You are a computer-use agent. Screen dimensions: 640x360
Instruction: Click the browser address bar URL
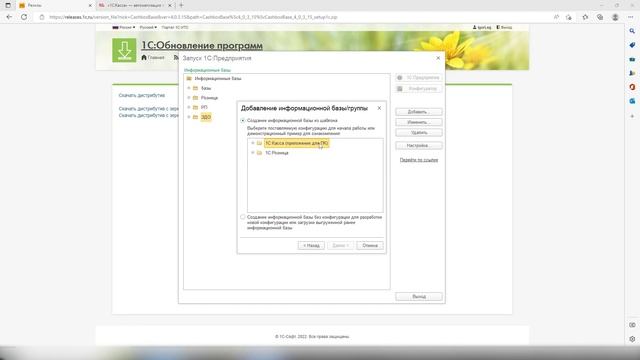pos(193,17)
